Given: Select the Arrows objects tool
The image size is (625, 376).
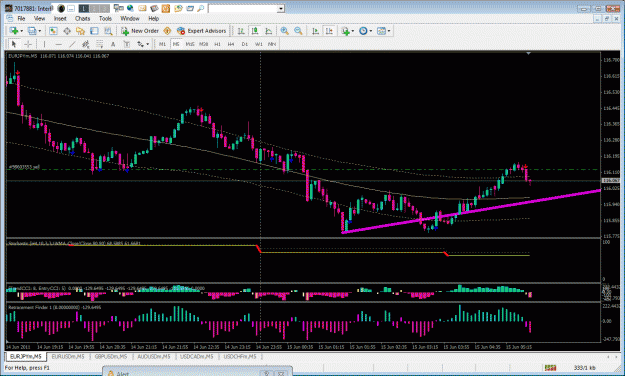Looking at the screenshot, I should click(140, 44).
